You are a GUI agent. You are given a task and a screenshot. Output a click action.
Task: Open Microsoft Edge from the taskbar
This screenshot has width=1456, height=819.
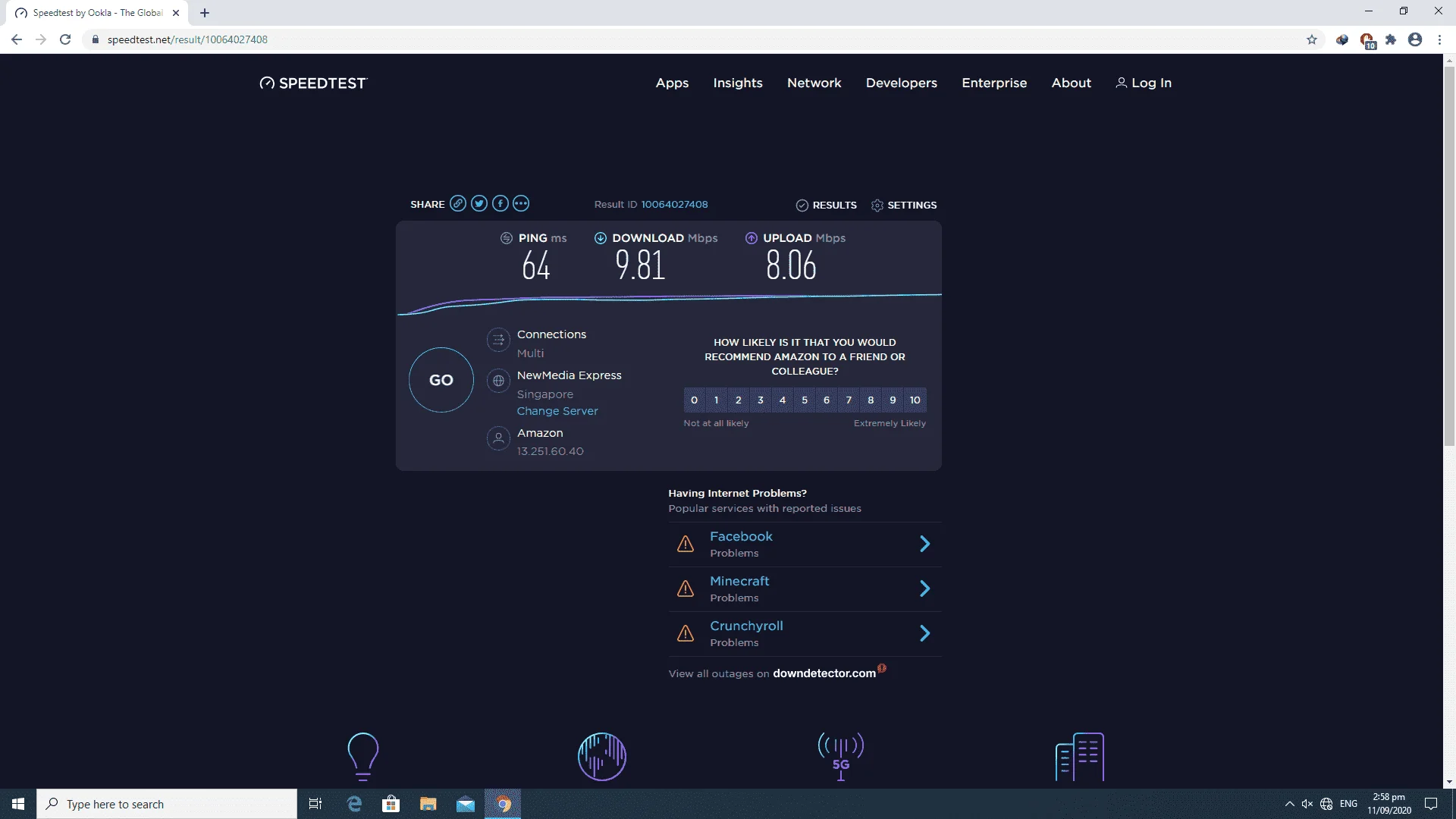pos(354,804)
